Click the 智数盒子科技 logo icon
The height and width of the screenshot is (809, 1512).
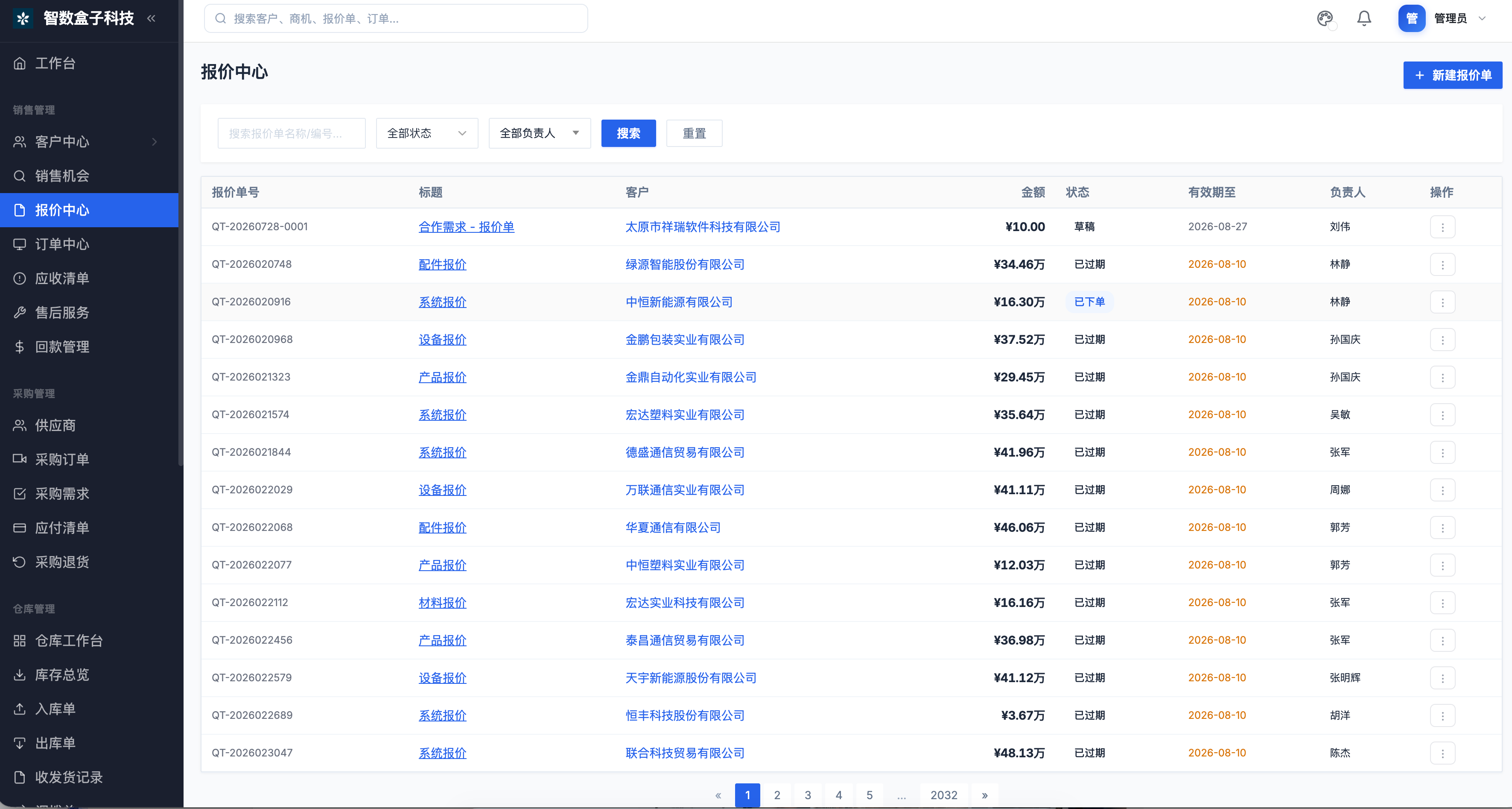(23, 18)
